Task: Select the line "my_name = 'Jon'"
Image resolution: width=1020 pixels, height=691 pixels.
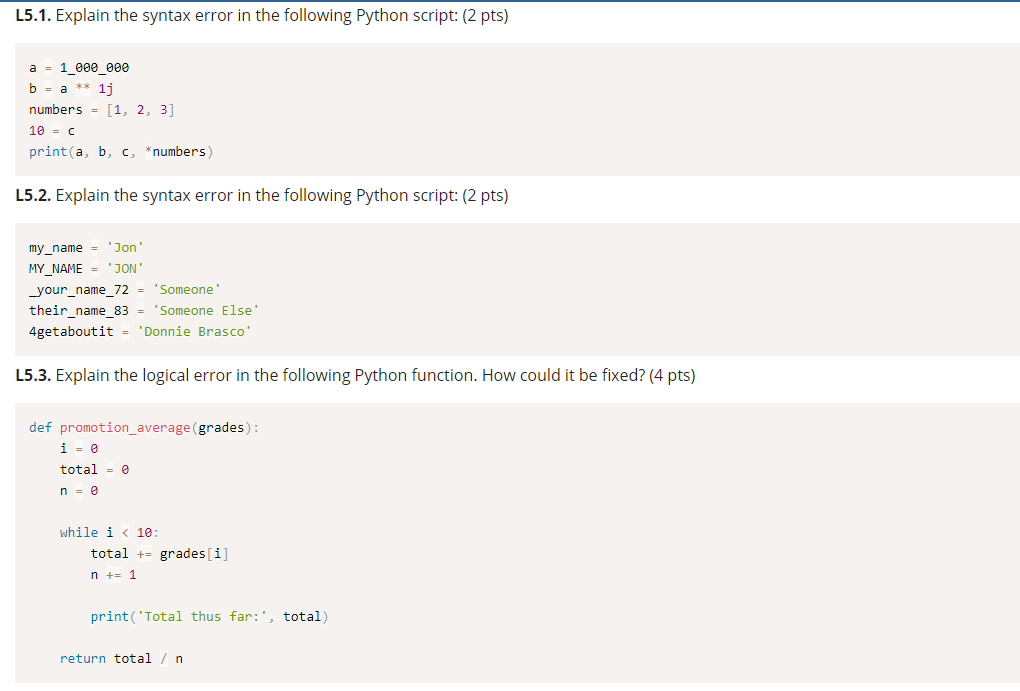Action: click(85, 247)
